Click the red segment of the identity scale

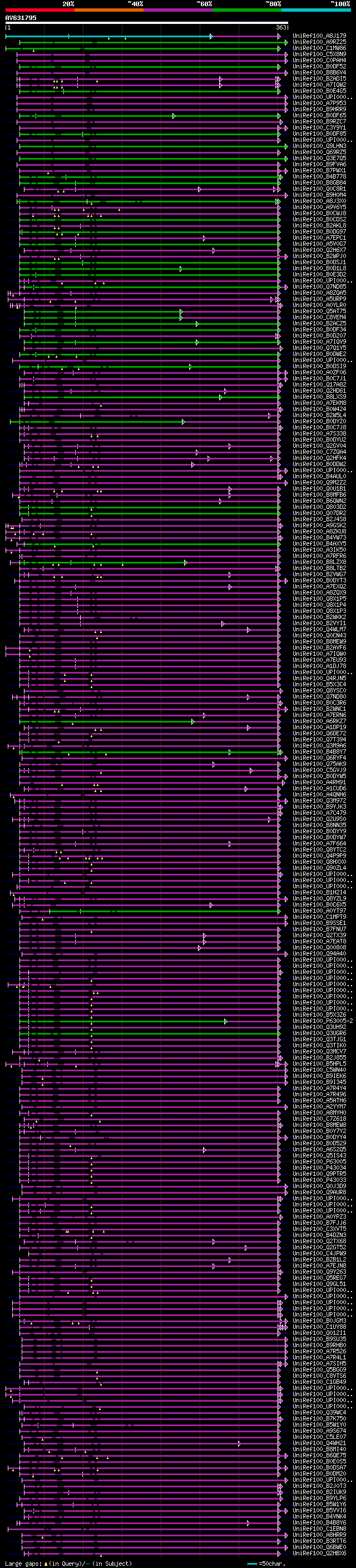click(x=39, y=10)
